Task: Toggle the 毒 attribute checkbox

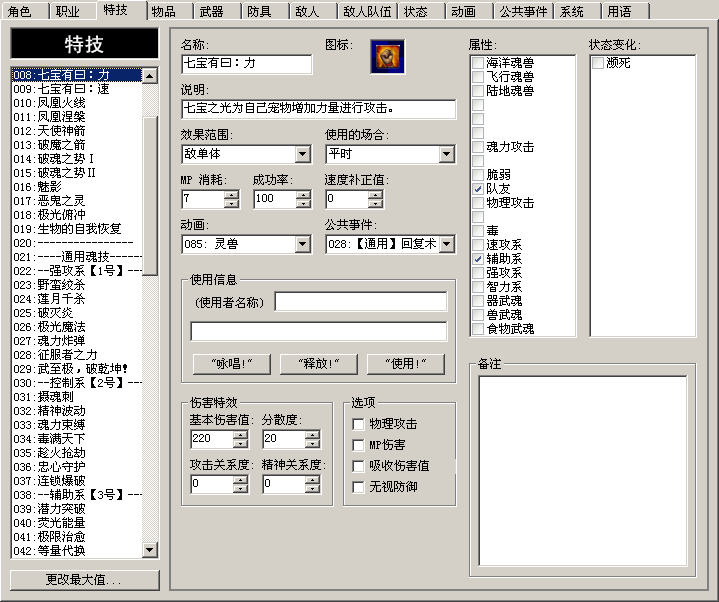Action: (478, 231)
